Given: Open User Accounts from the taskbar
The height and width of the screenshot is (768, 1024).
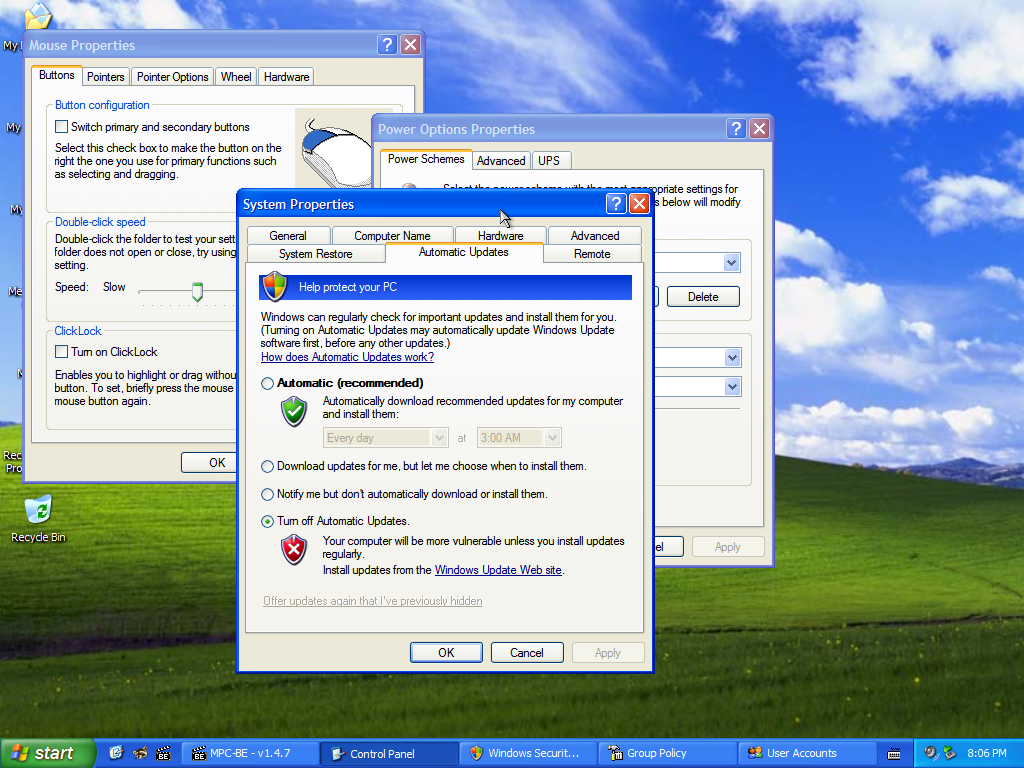Looking at the screenshot, I should point(806,753).
